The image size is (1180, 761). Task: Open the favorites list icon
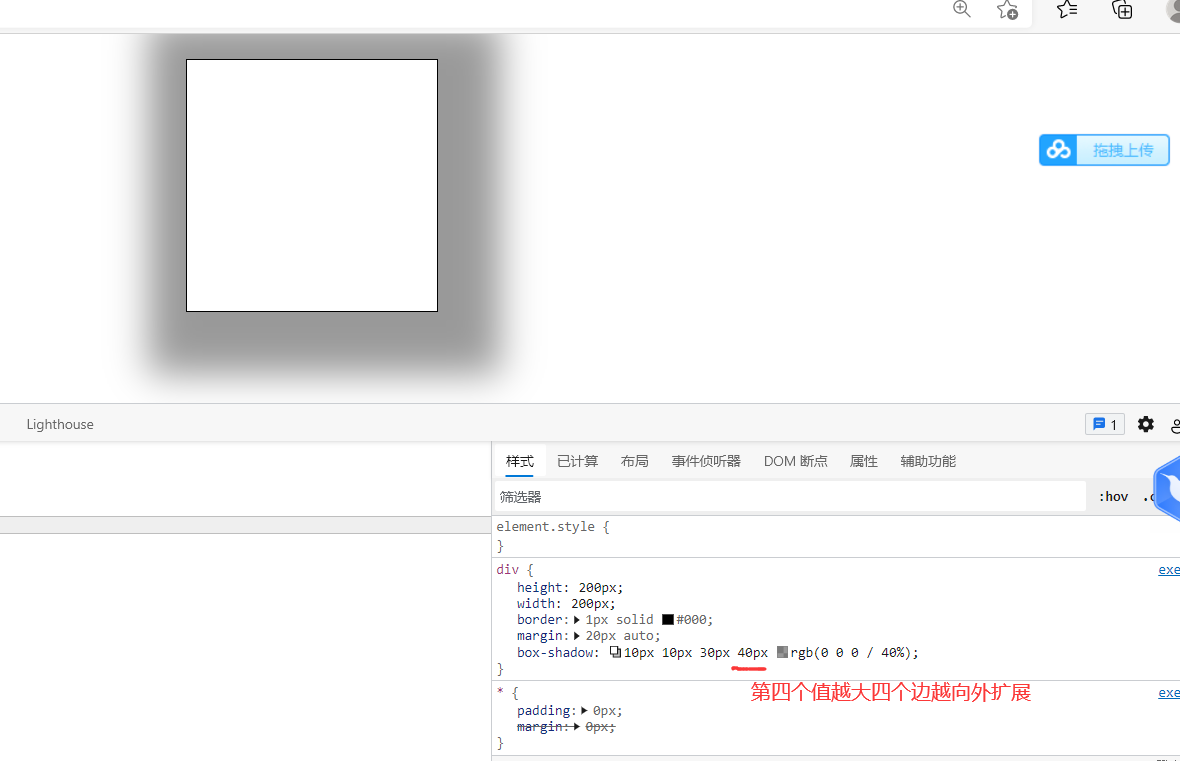[1066, 9]
